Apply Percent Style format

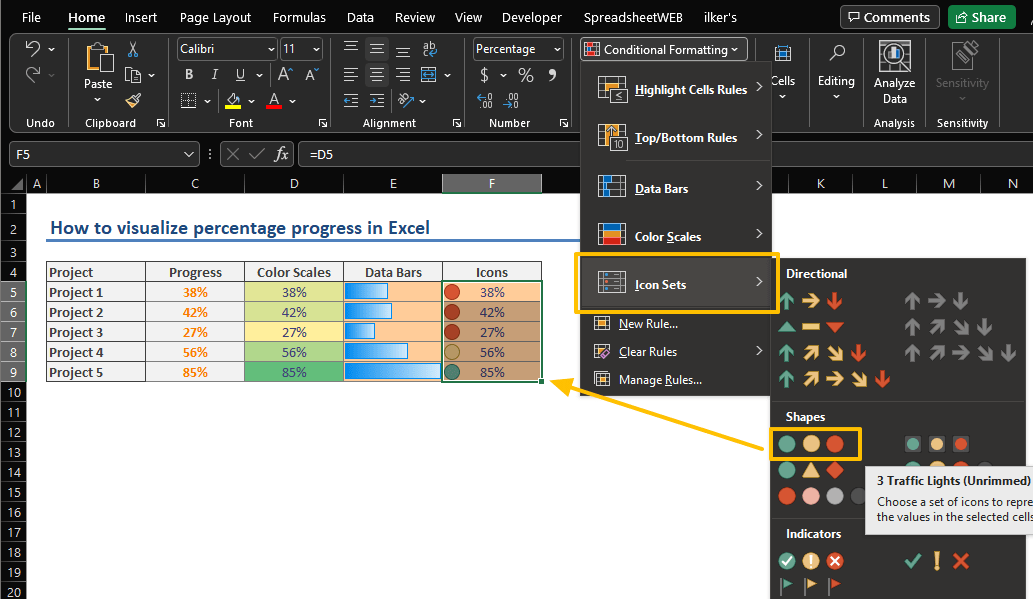coord(526,75)
